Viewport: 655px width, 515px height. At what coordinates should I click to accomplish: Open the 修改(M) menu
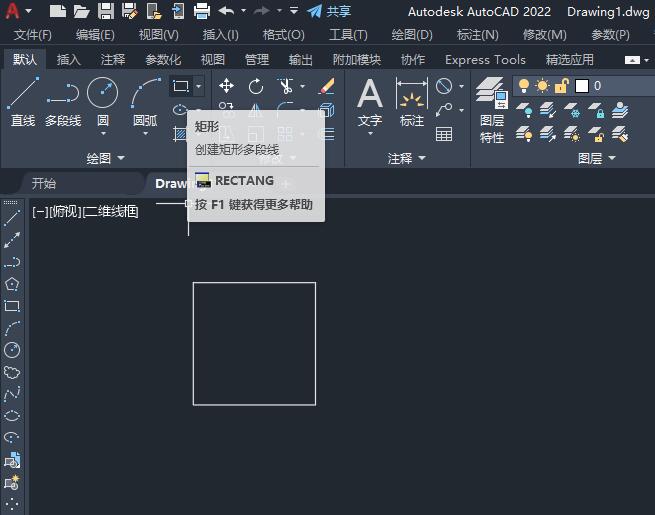544,35
